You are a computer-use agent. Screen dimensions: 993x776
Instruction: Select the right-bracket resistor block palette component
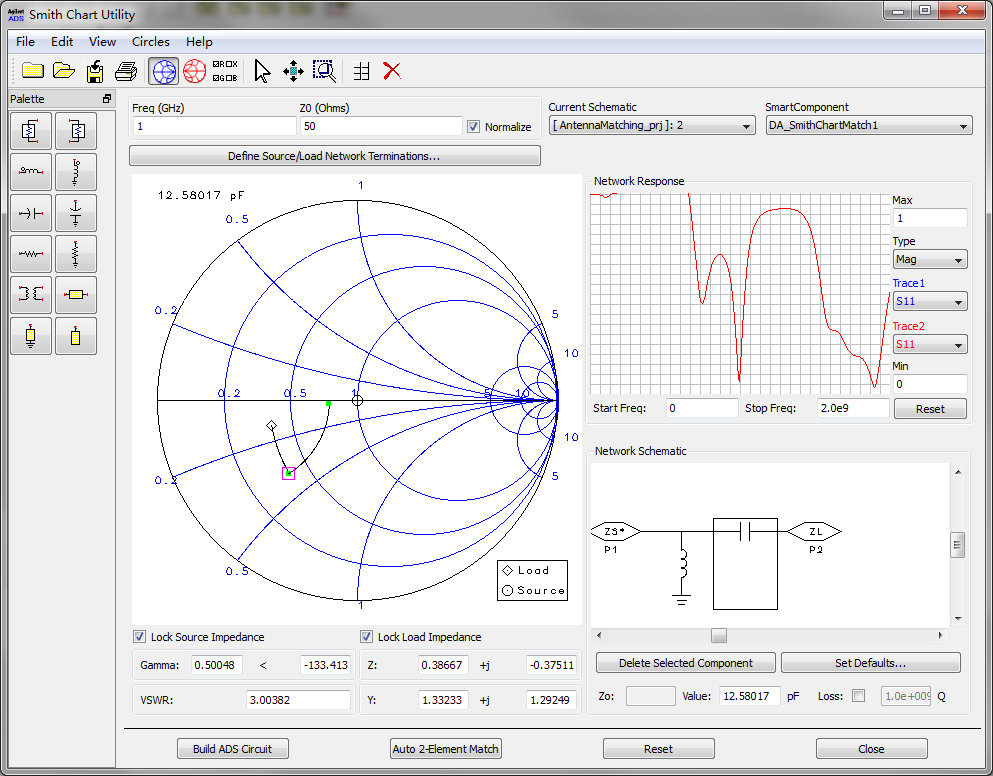point(76,131)
